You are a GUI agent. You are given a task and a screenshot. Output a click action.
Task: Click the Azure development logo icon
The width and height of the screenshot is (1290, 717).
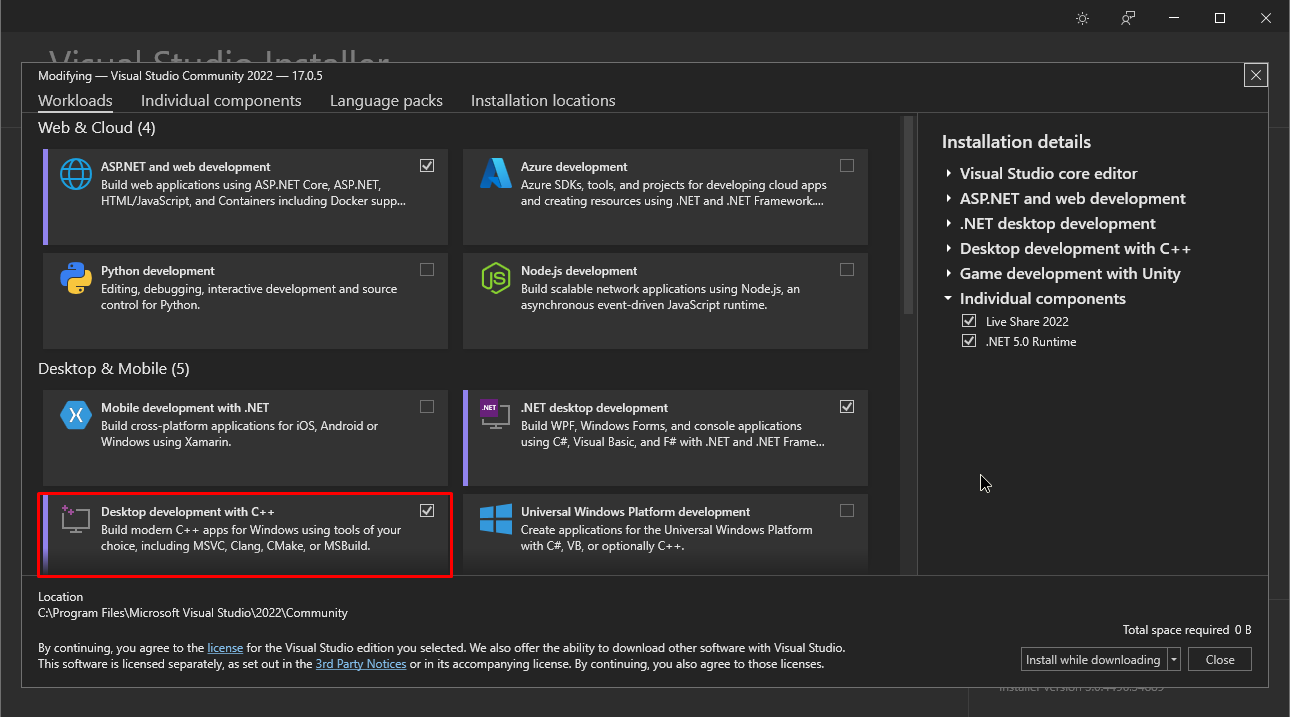[496, 174]
